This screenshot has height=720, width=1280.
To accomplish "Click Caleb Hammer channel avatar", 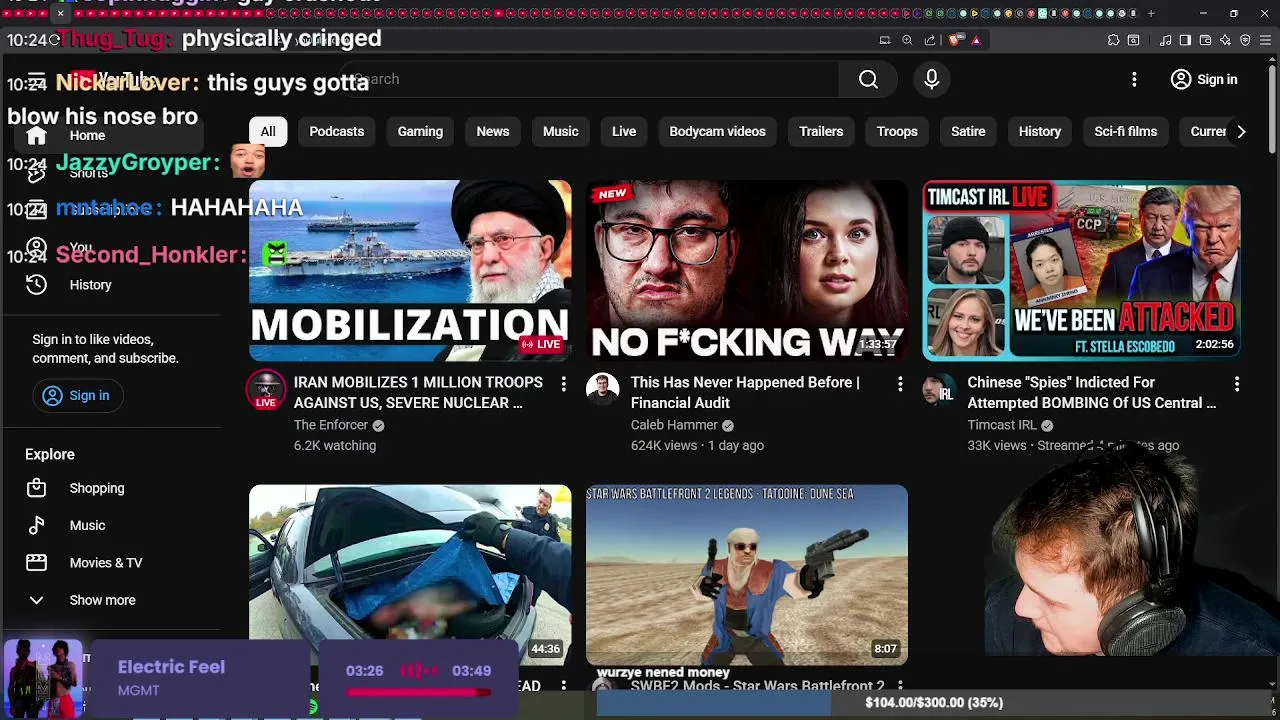I will (603, 390).
